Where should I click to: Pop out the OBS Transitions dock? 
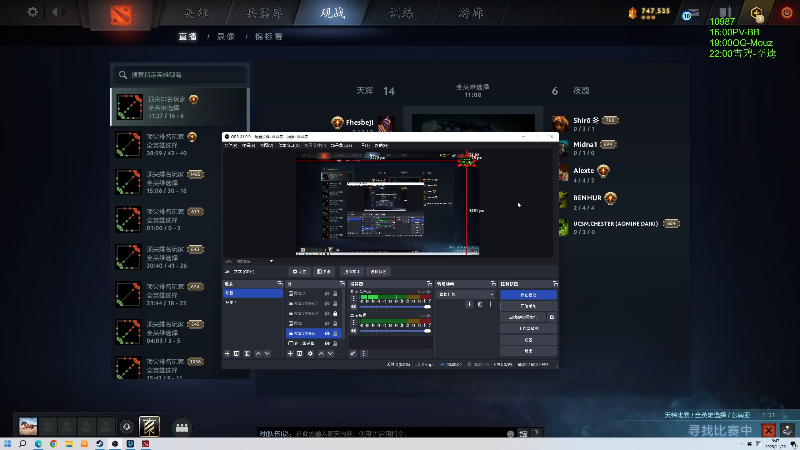click(x=493, y=284)
